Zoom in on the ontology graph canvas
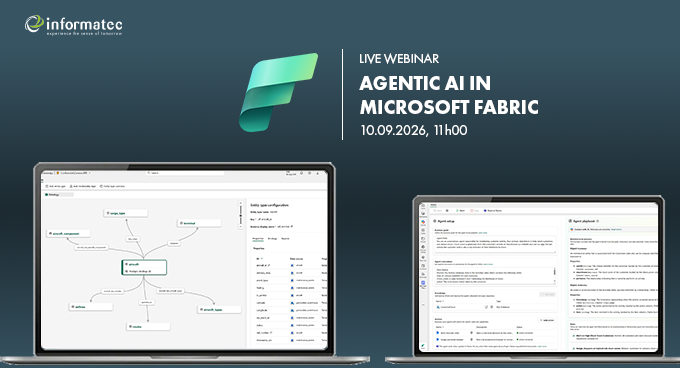 point(241,203)
